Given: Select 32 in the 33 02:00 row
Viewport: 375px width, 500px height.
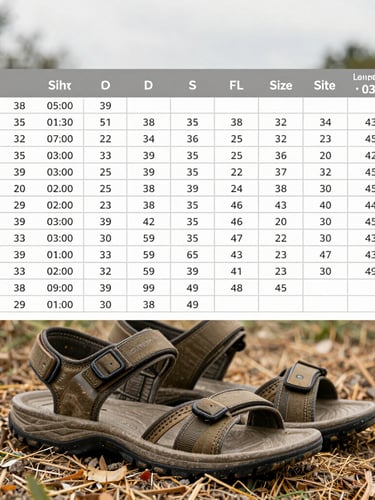Looking at the screenshot, I should point(105,271).
